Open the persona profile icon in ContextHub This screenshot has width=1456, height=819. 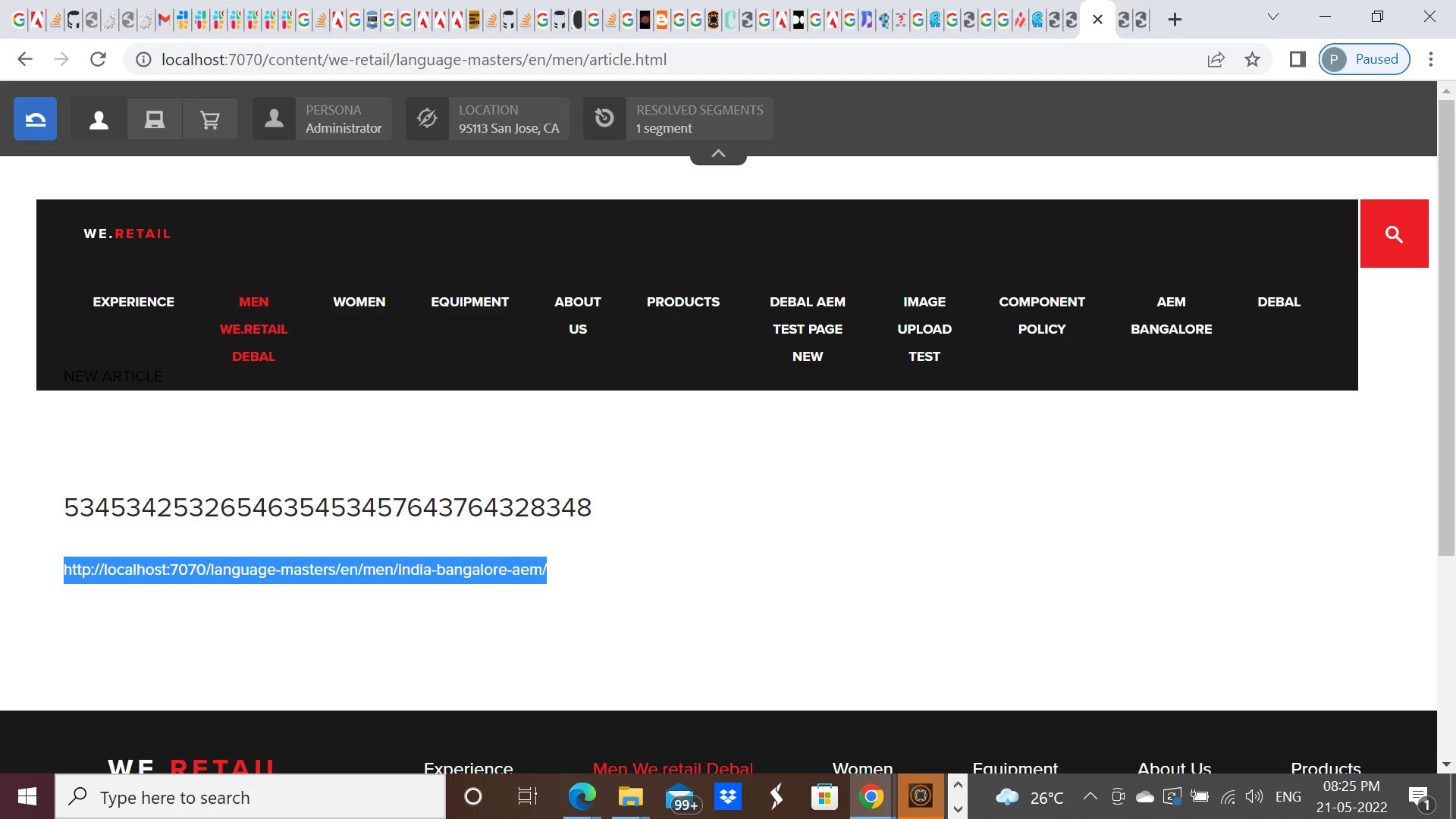99,119
